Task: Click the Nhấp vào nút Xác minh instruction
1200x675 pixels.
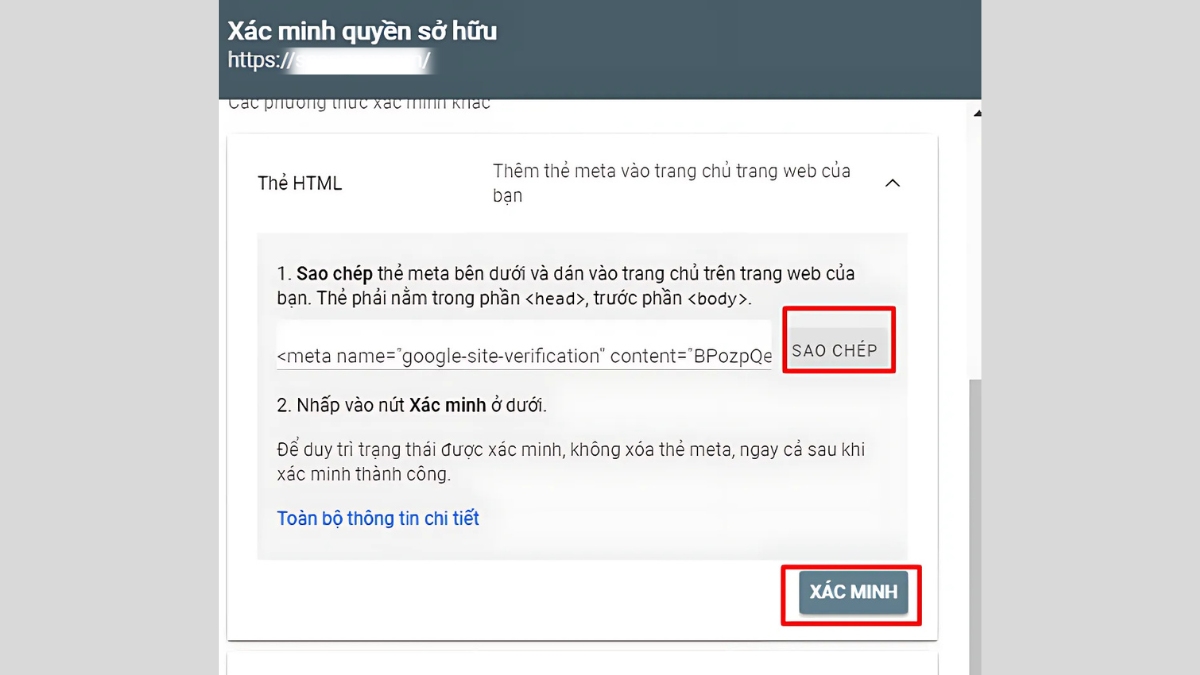Action: (412, 406)
